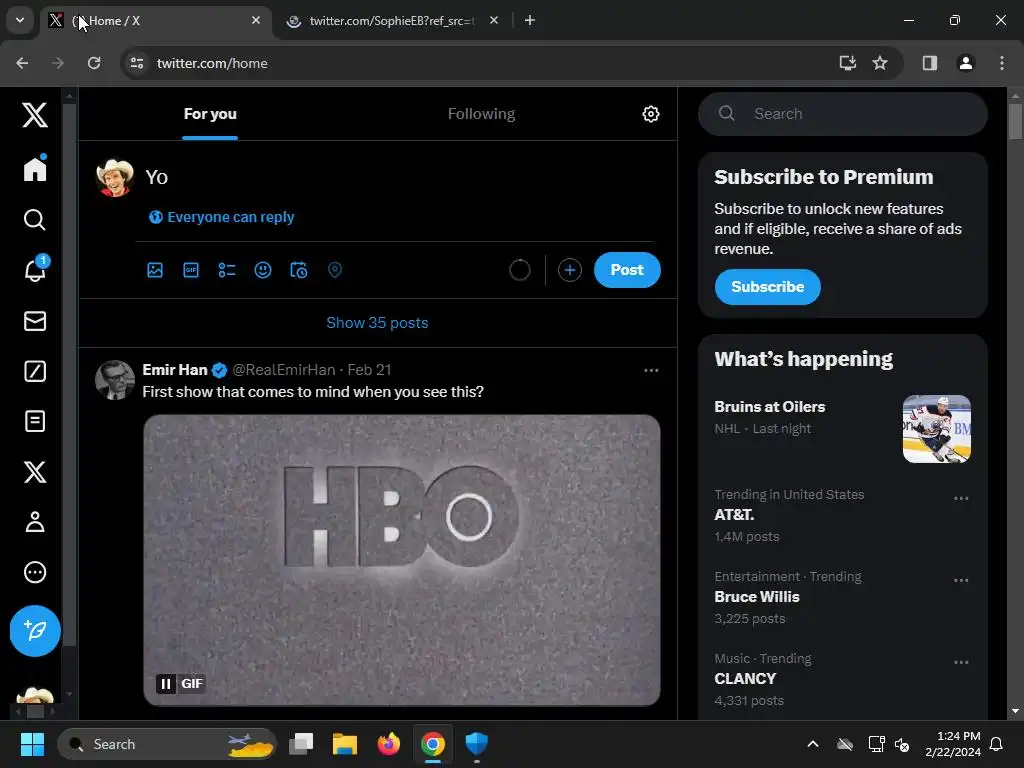Viewport: 1024px width, 768px height.
Task: Click the blue Post button
Action: (x=627, y=270)
